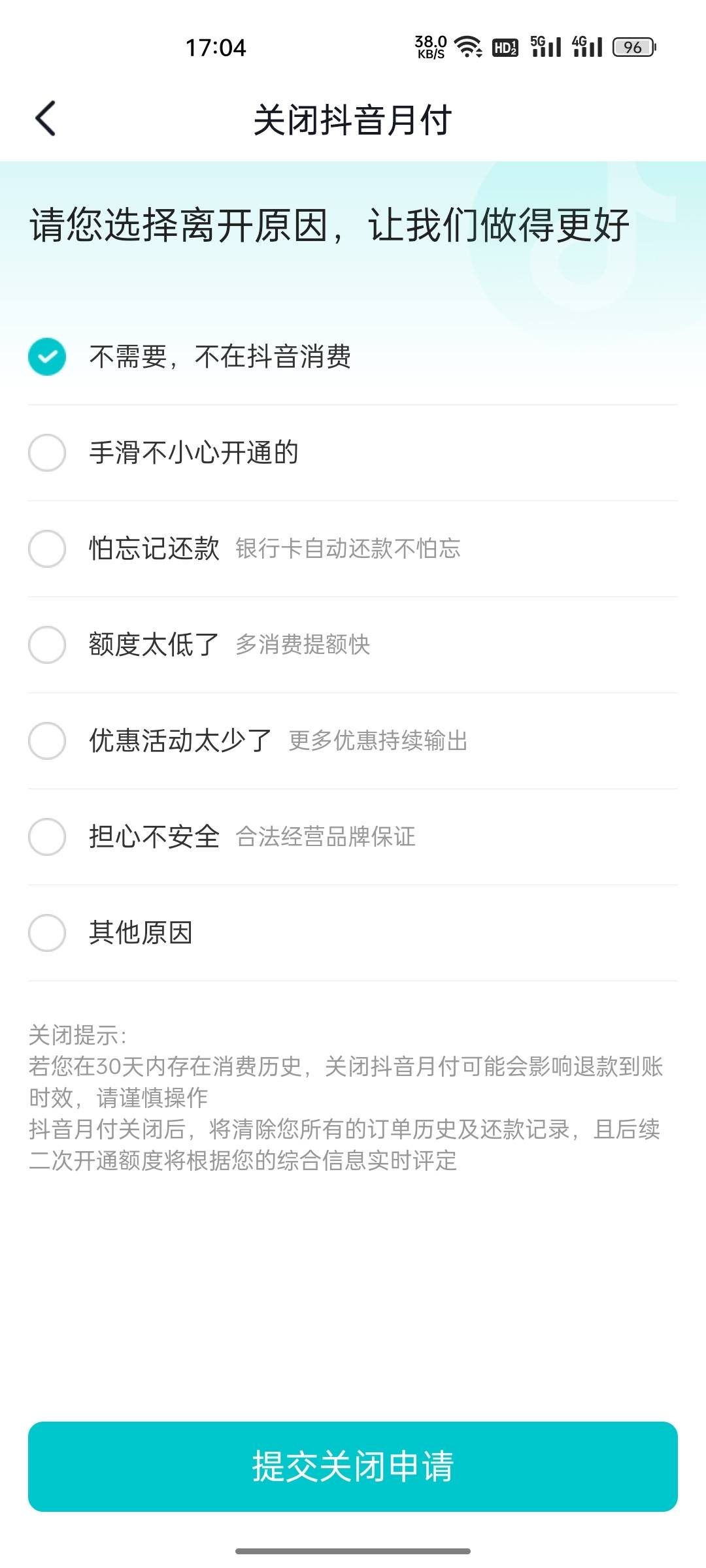
Task: Tap the 4G signal strength icon
Action: [x=587, y=46]
